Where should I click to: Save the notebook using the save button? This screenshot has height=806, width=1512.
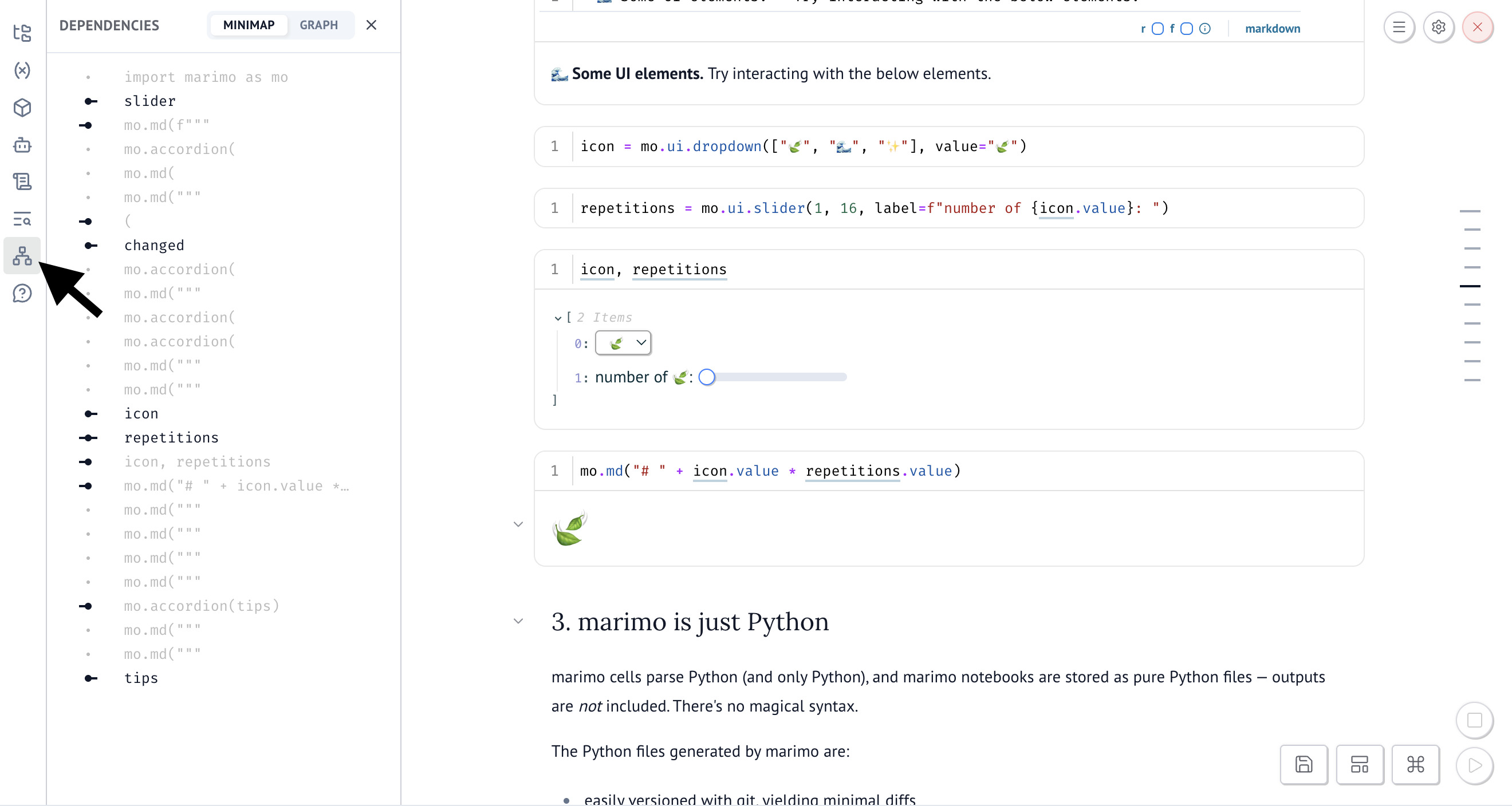(1304, 765)
